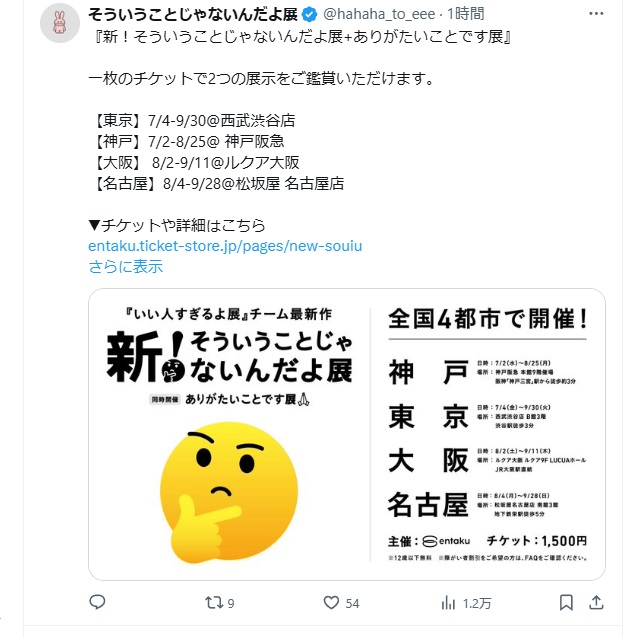
Task: Click the blue verified badge
Action: pyautogui.click(x=309, y=15)
